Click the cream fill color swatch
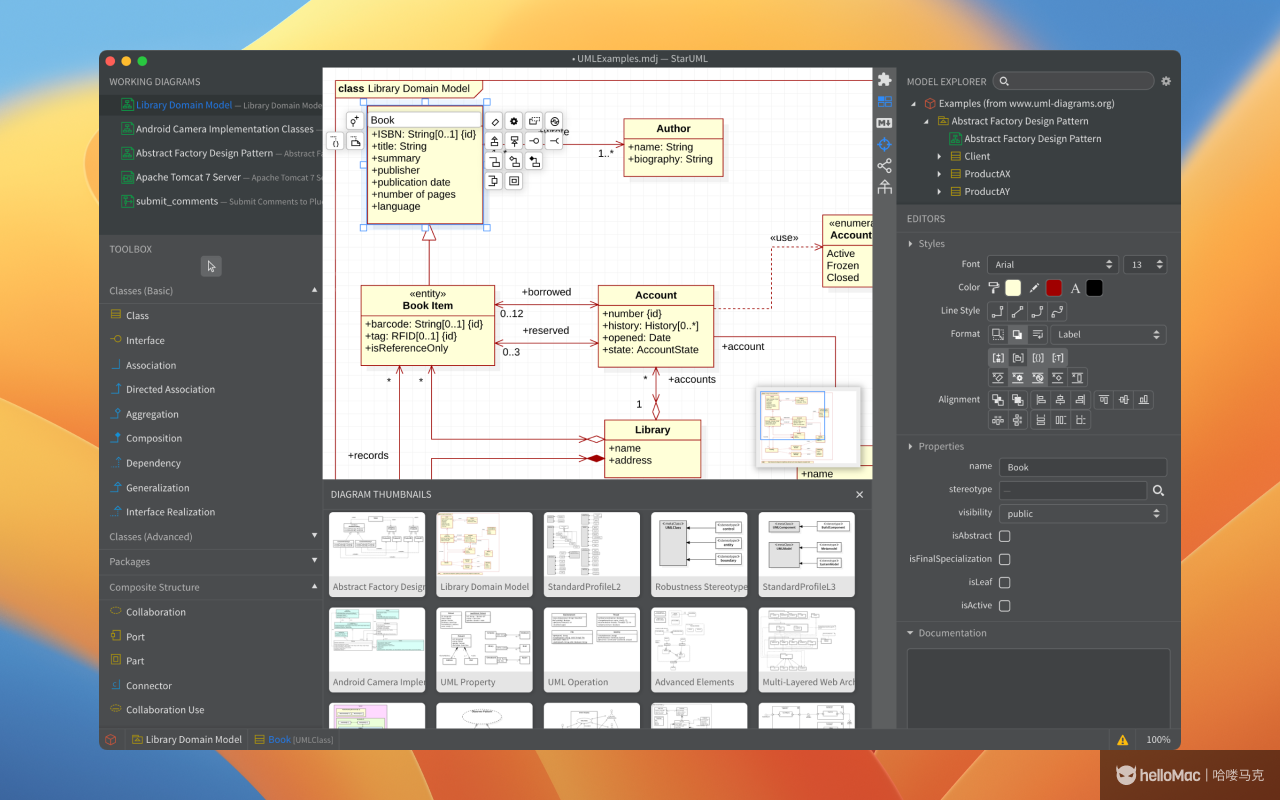1280x800 pixels. (x=1013, y=288)
